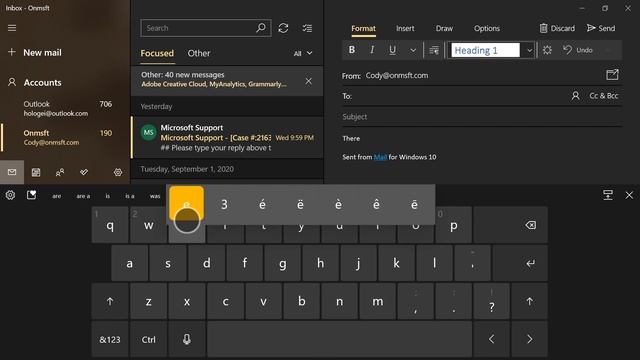The width and height of the screenshot is (640, 360).
Task: Open the hamburger navigation menu
Action: tap(12, 28)
